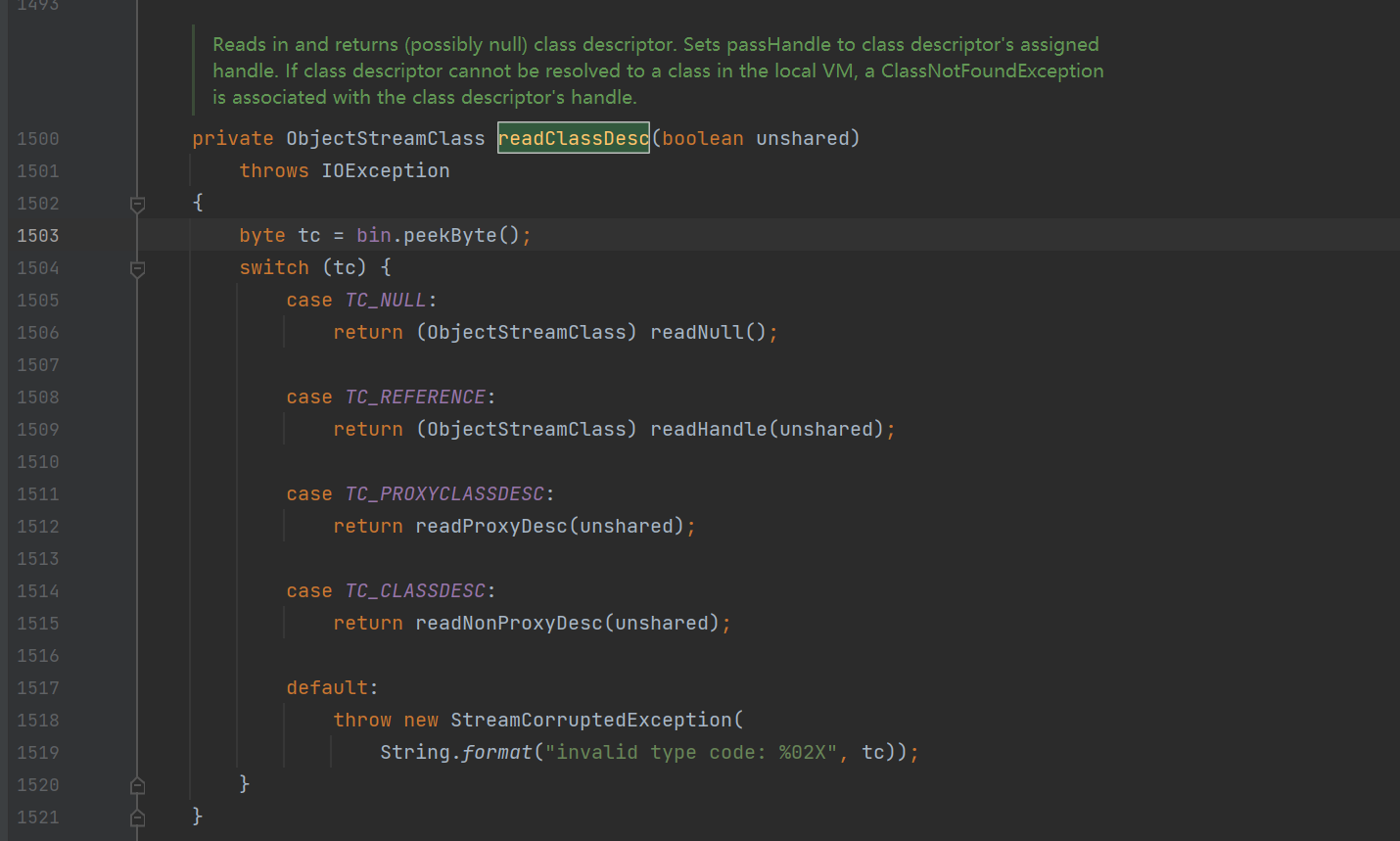The height and width of the screenshot is (841, 1400).
Task: Click the 'bin' field reference on line 1503
Action: tap(374, 235)
